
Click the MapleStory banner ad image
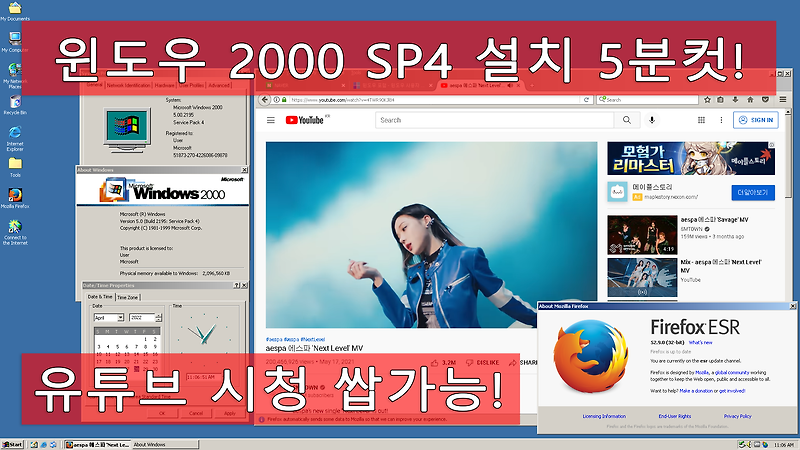[691, 159]
